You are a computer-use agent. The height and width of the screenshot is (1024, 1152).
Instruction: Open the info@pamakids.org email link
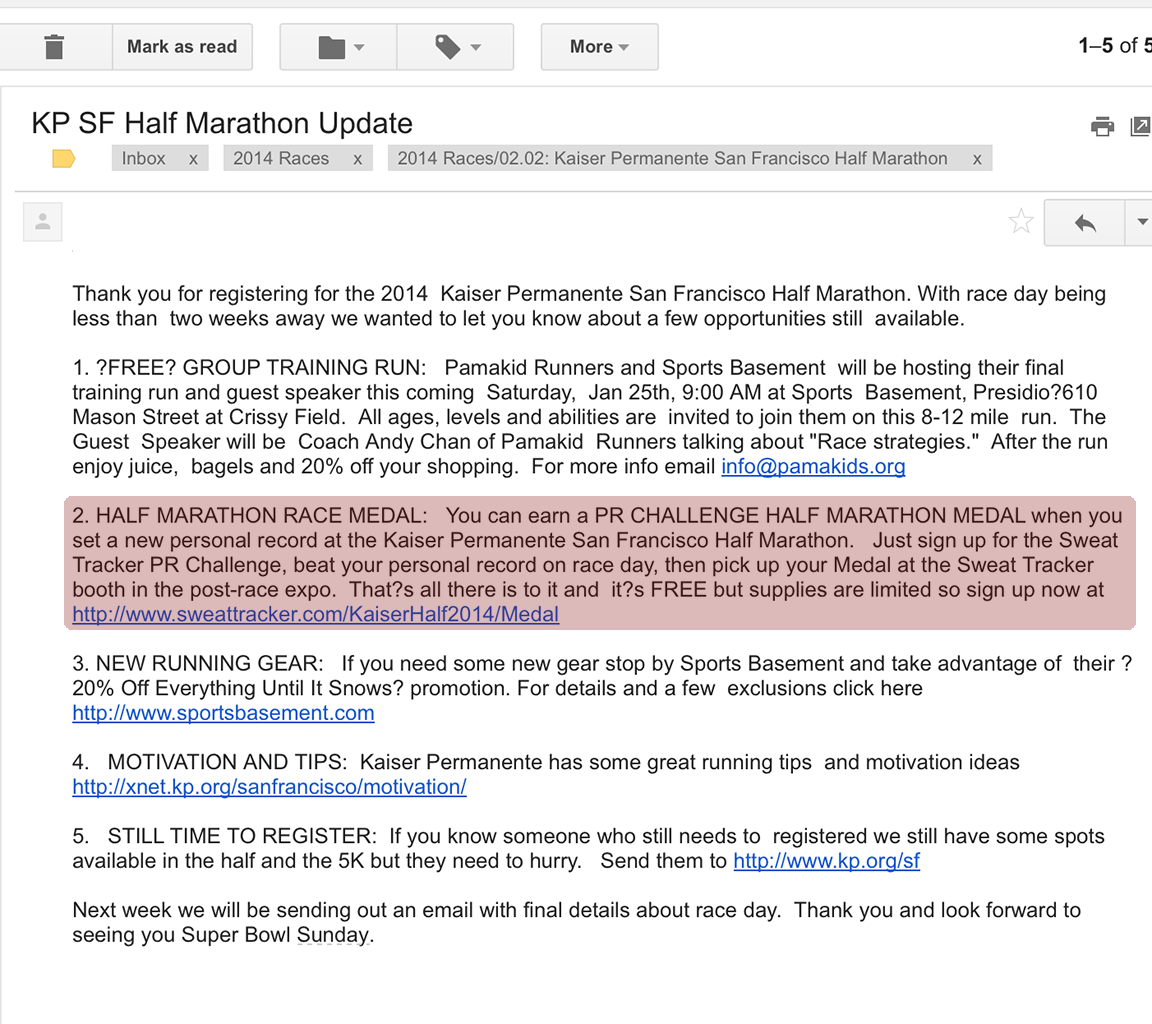pyautogui.click(x=812, y=466)
